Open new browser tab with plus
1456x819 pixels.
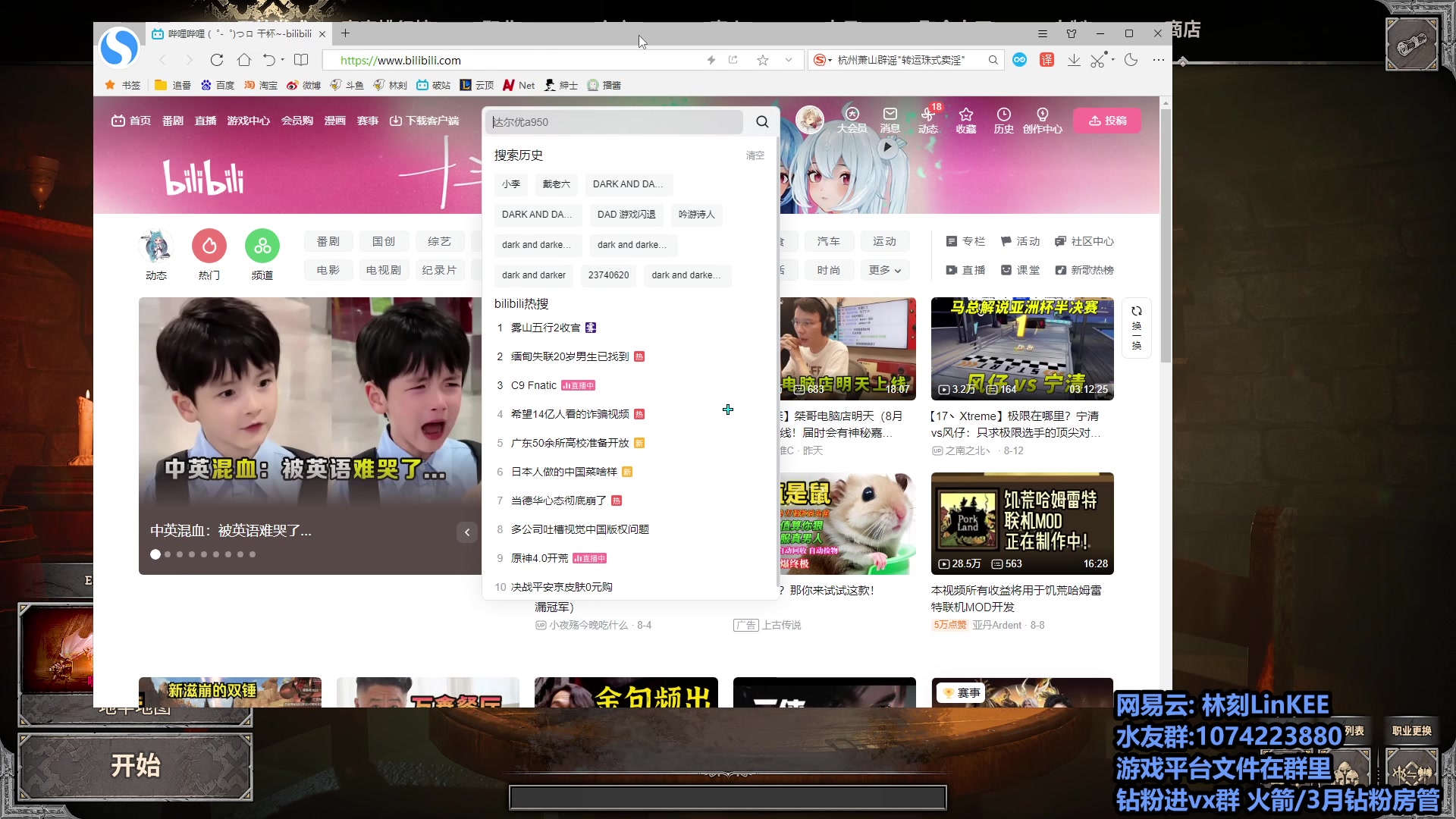coord(345,33)
